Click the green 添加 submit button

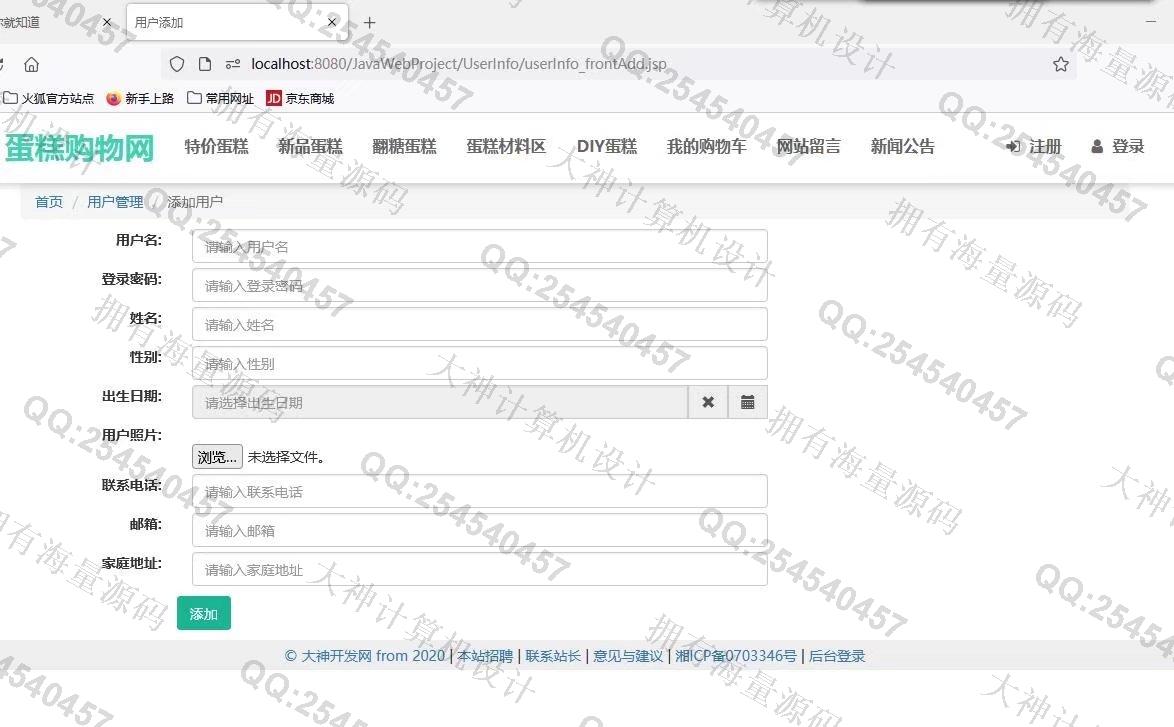[204, 613]
